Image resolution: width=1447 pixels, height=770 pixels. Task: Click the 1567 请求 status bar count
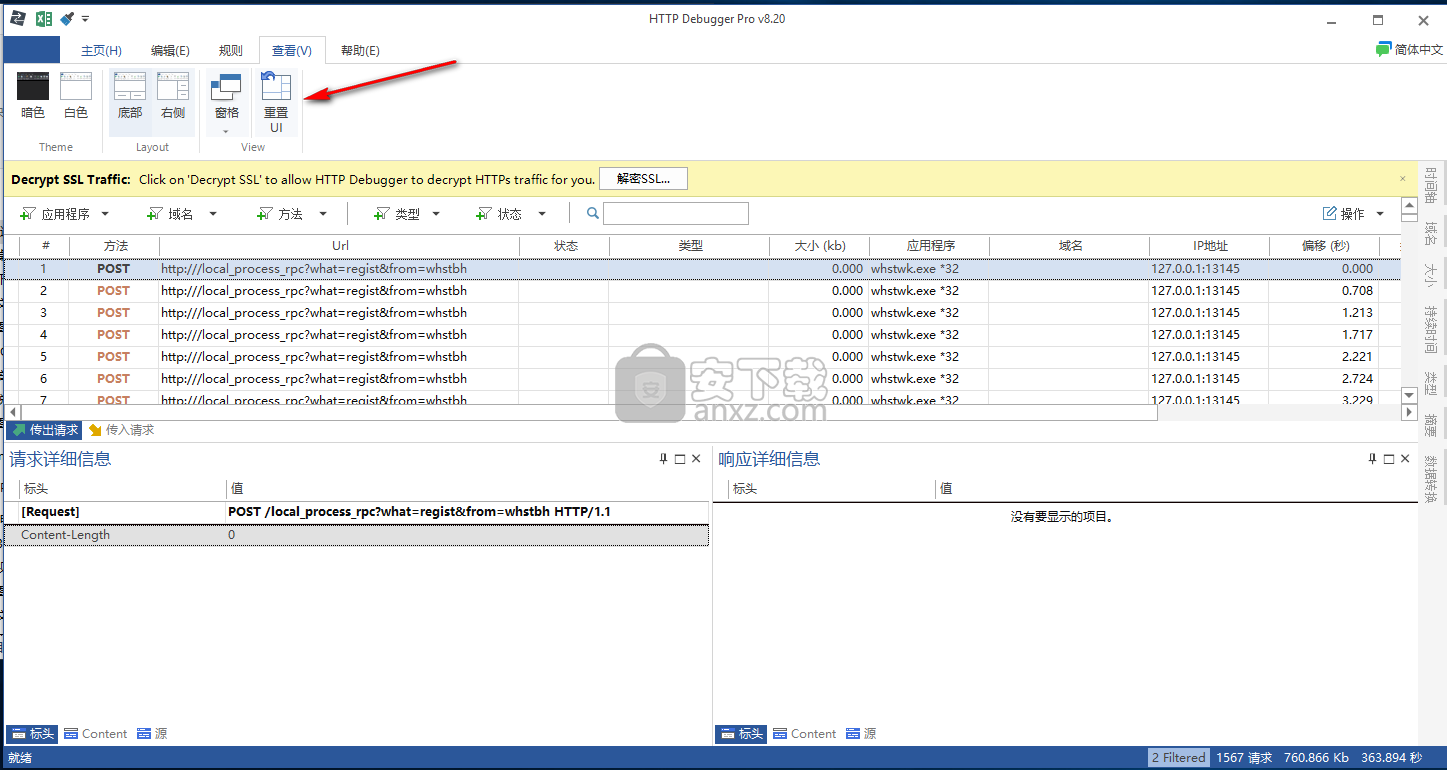tap(1244, 758)
